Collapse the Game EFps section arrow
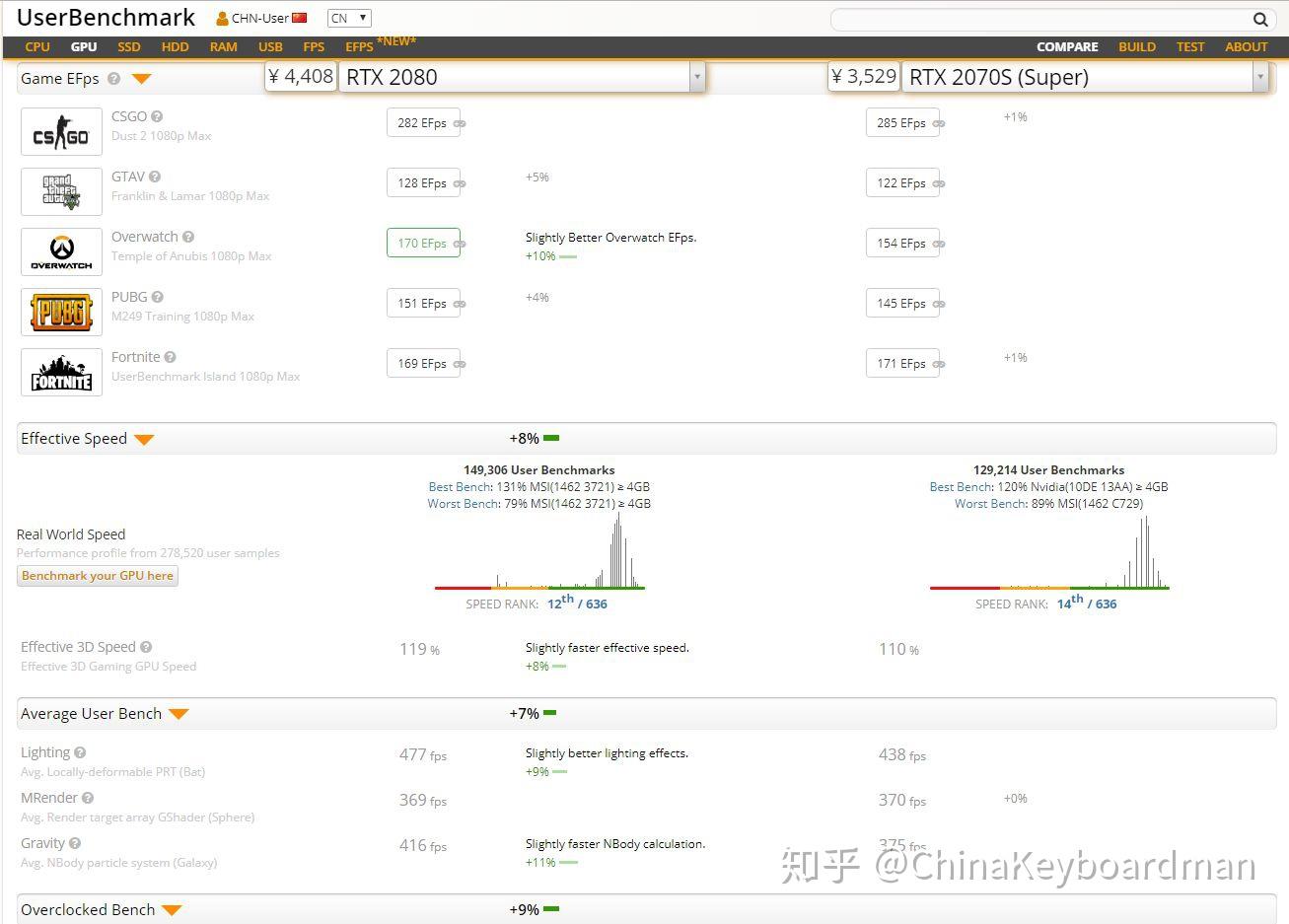1289x924 pixels. [x=141, y=79]
